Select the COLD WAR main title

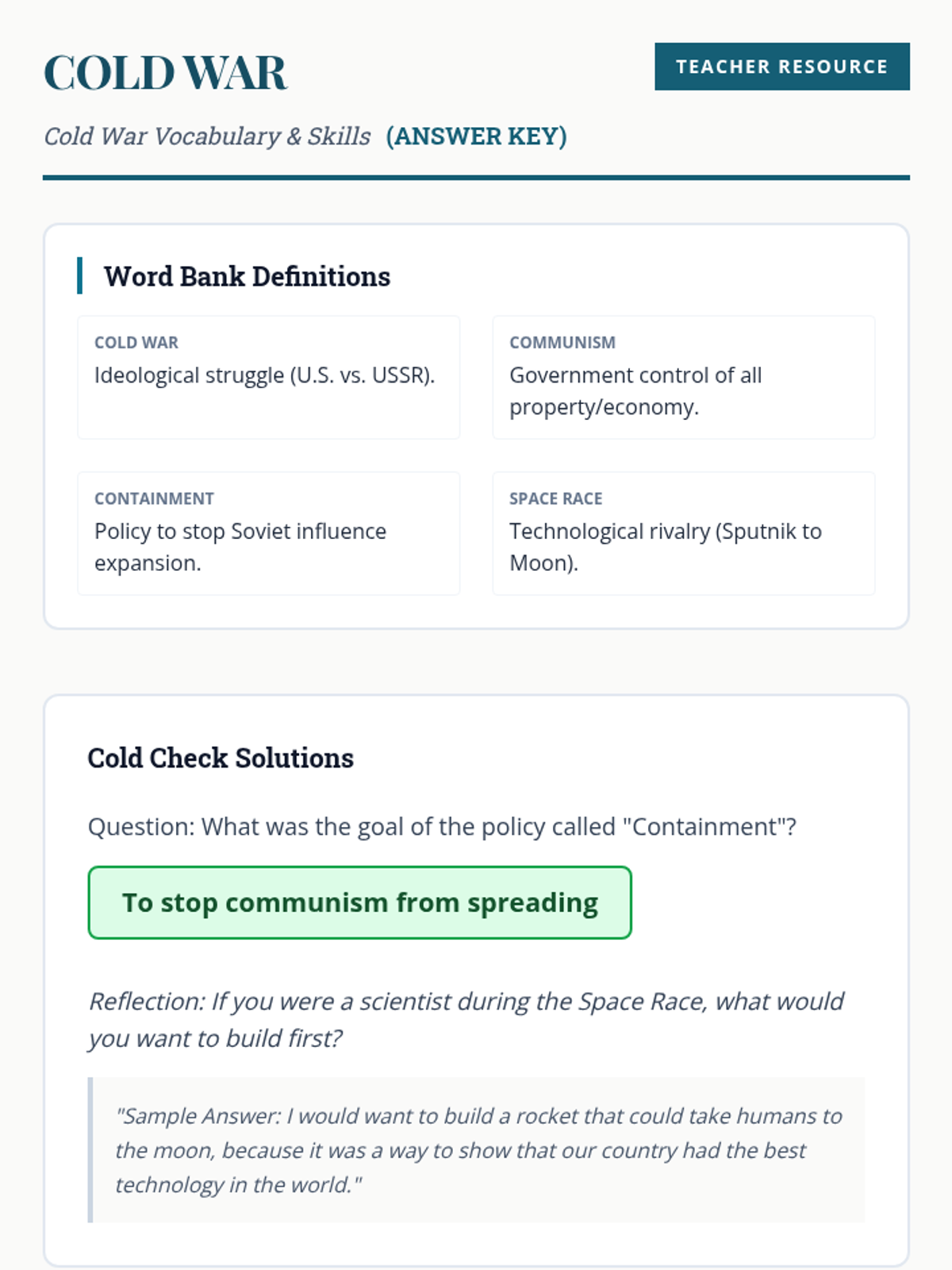click(x=165, y=73)
